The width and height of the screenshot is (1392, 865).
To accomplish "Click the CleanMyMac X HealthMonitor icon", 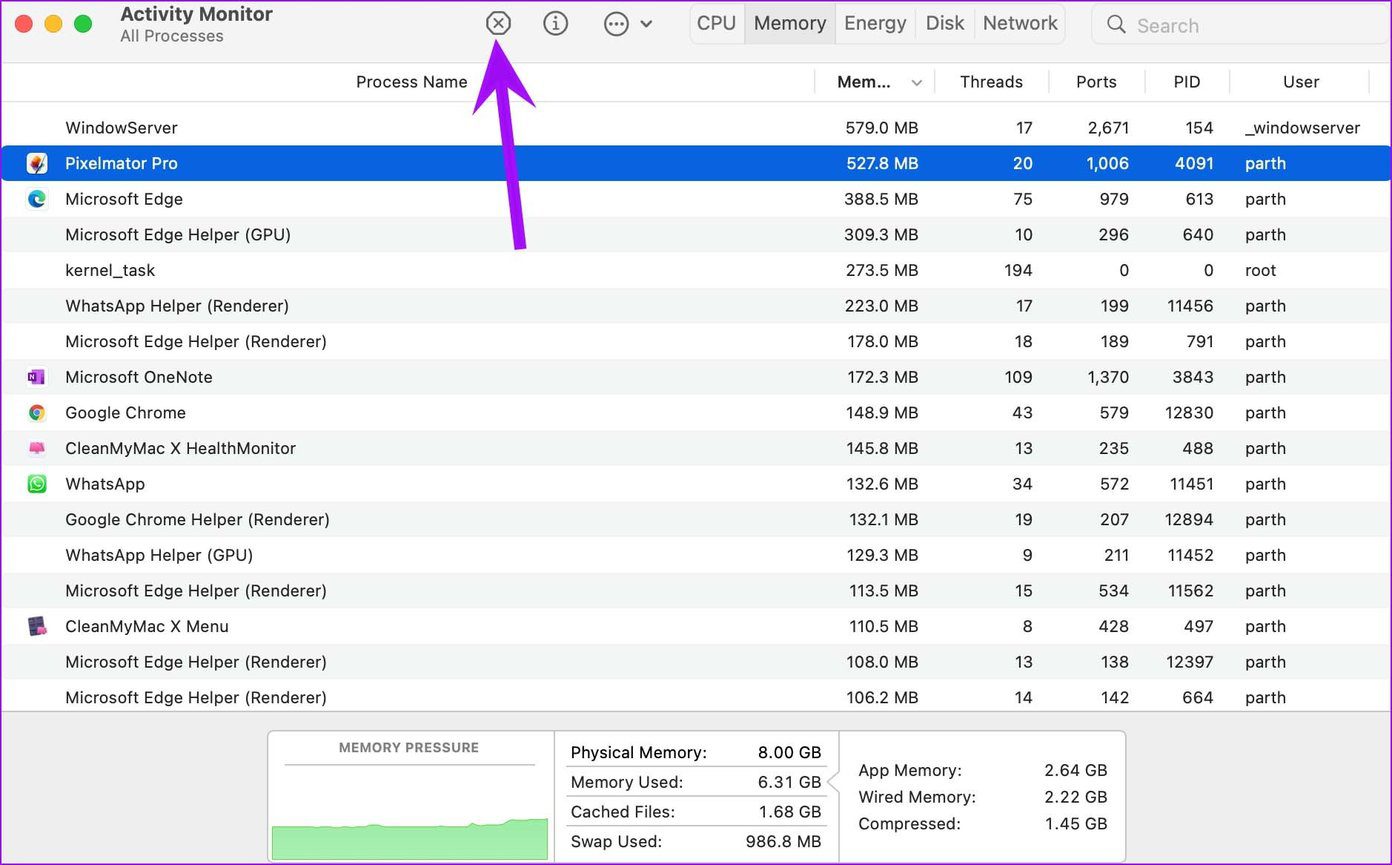I will (37, 448).
